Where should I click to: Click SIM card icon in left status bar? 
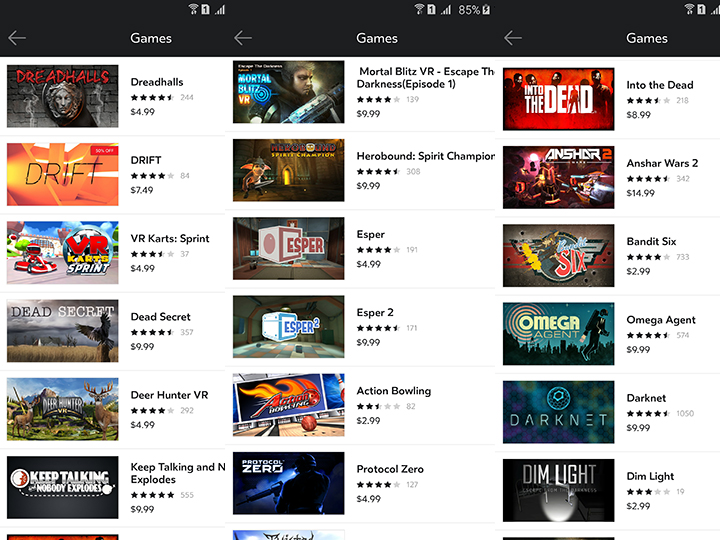coord(205,9)
